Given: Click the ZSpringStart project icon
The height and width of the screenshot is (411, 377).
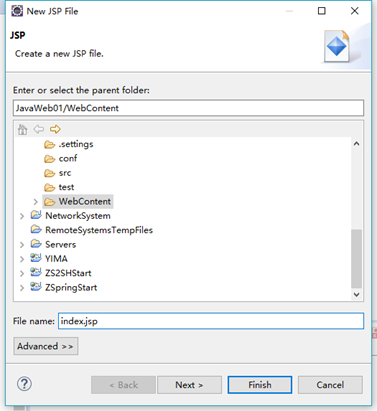Looking at the screenshot, I should click(x=36, y=287).
